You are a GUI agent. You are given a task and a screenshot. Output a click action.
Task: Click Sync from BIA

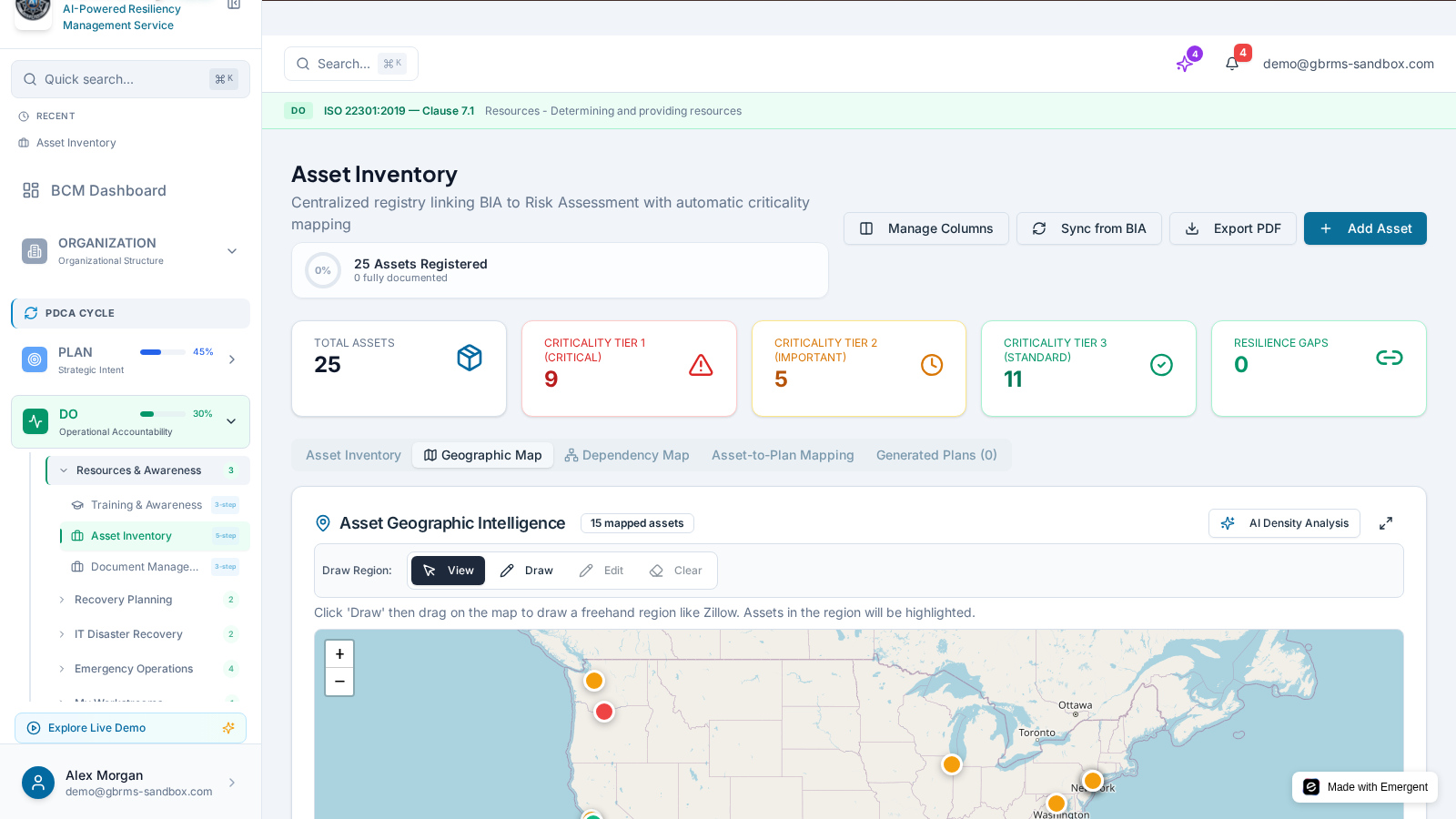tap(1089, 228)
